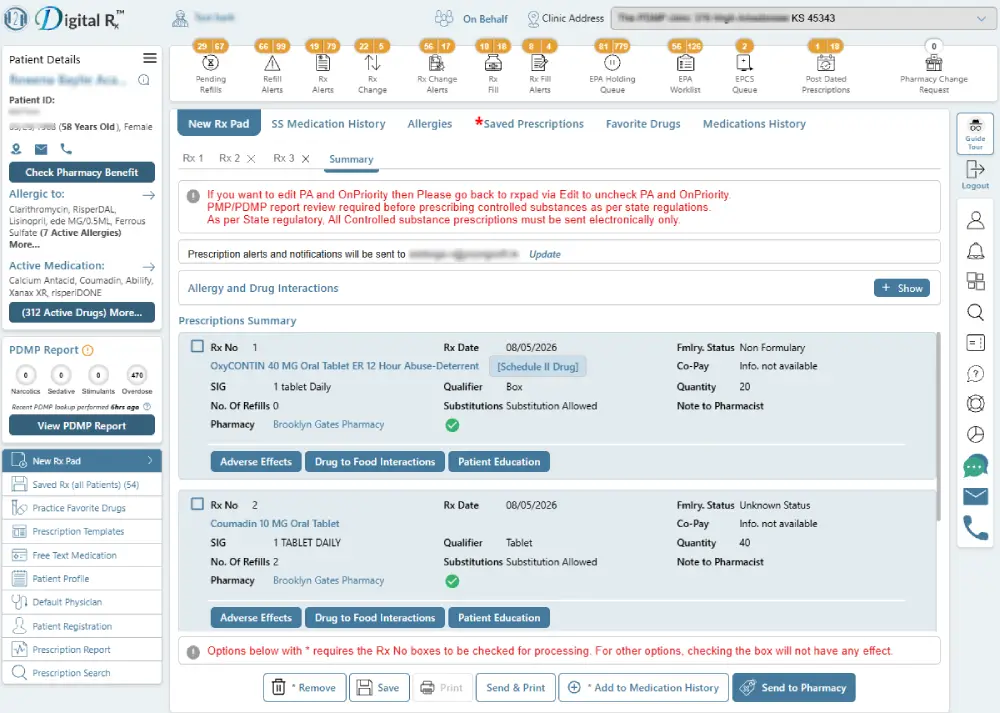Click Send & Print button
Screen dimensions: 1000x713
515,687
